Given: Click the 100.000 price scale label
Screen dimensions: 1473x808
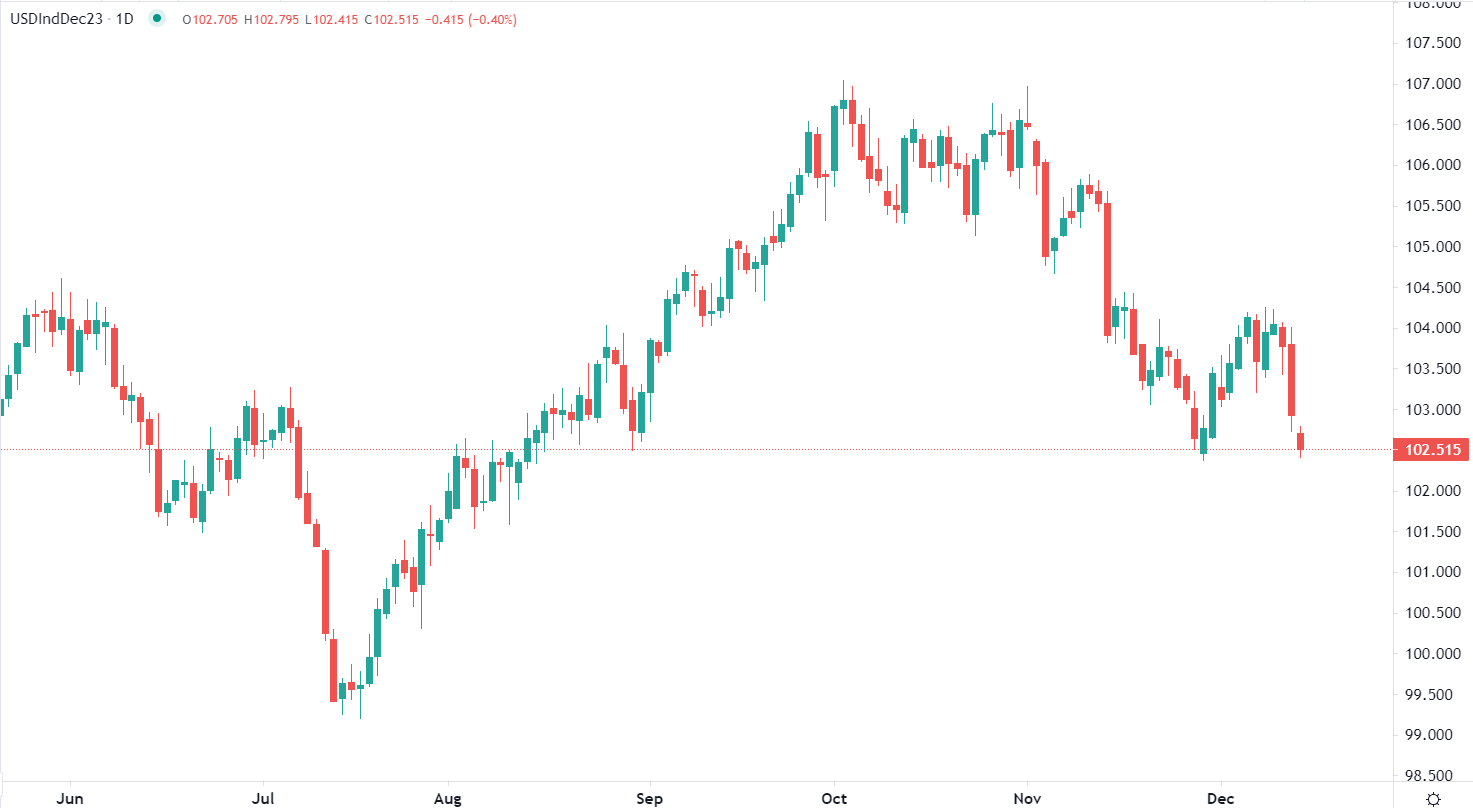Looking at the screenshot, I should tap(1433, 654).
